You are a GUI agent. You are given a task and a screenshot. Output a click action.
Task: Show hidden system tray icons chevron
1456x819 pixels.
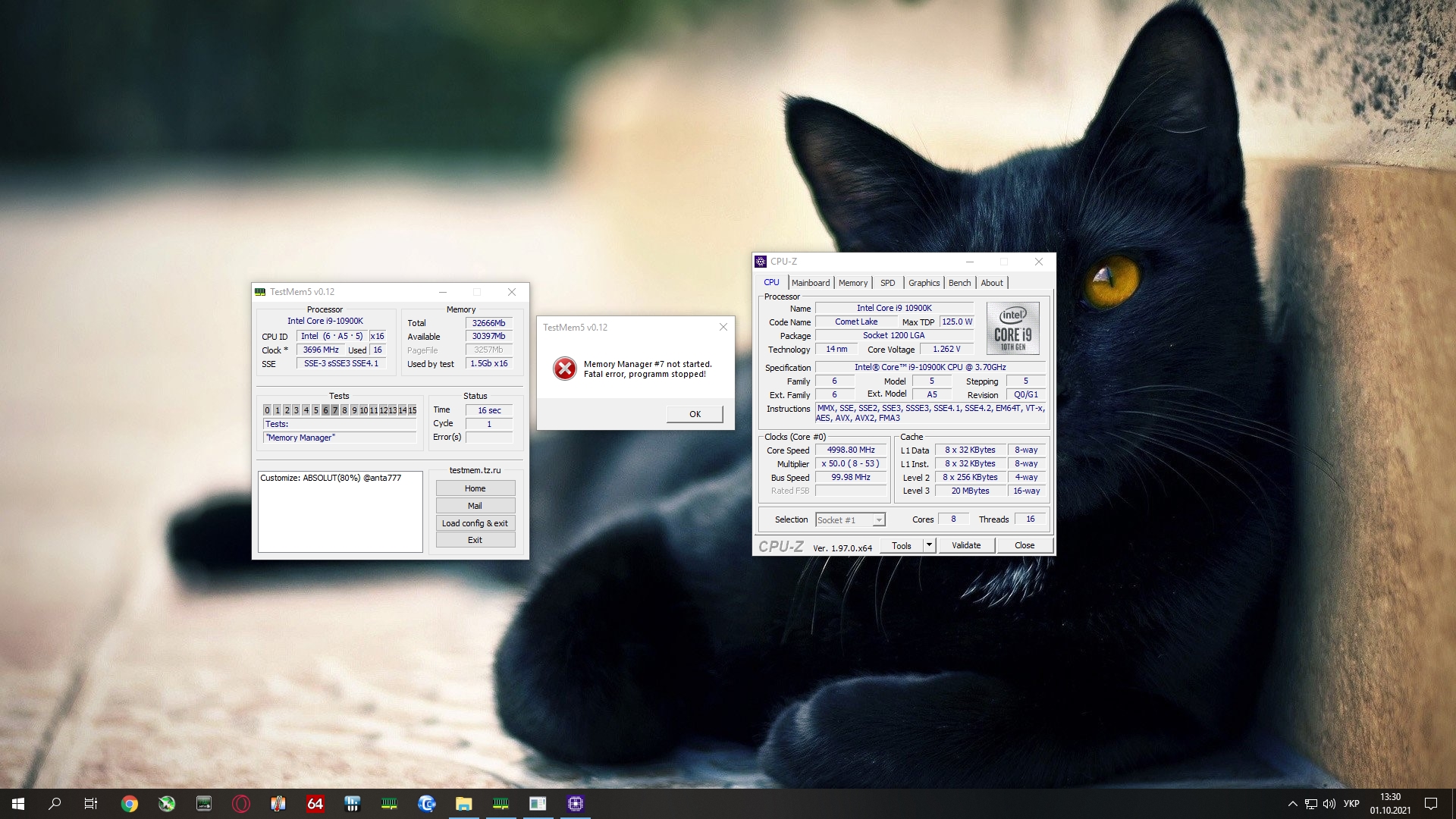pyautogui.click(x=1292, y=804)
